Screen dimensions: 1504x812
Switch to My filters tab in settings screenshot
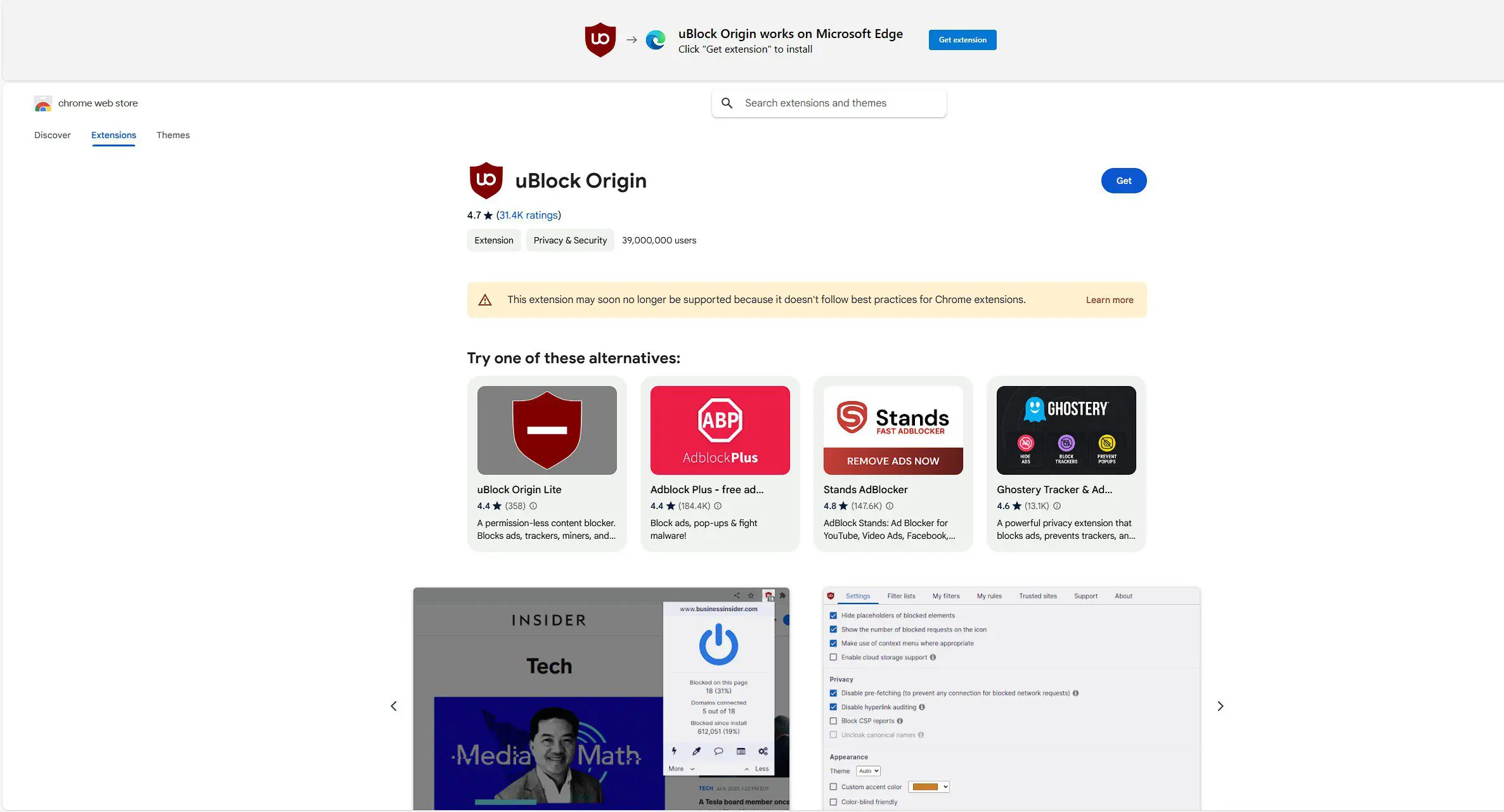946,596
